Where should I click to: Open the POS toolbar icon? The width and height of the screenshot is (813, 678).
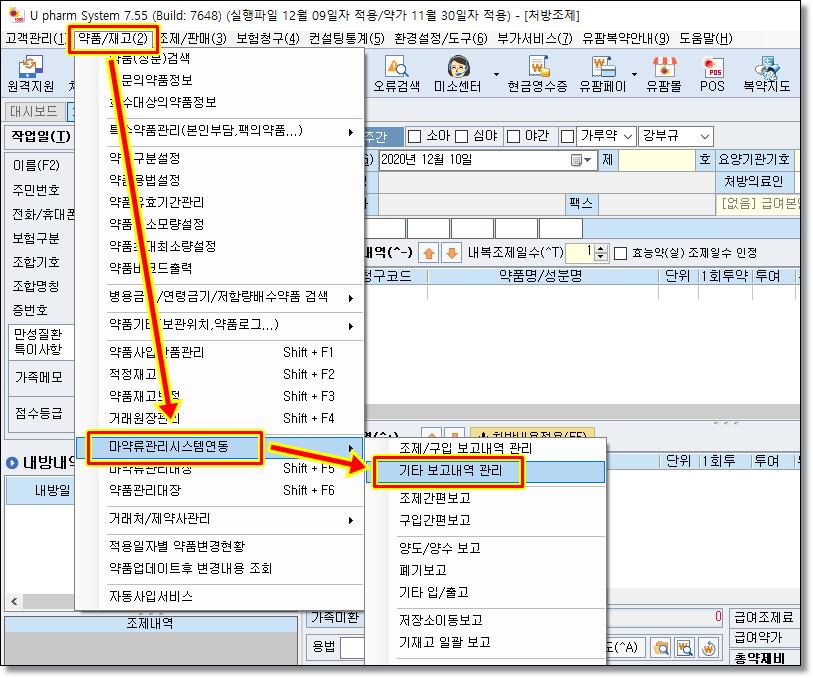pos(712,74)
